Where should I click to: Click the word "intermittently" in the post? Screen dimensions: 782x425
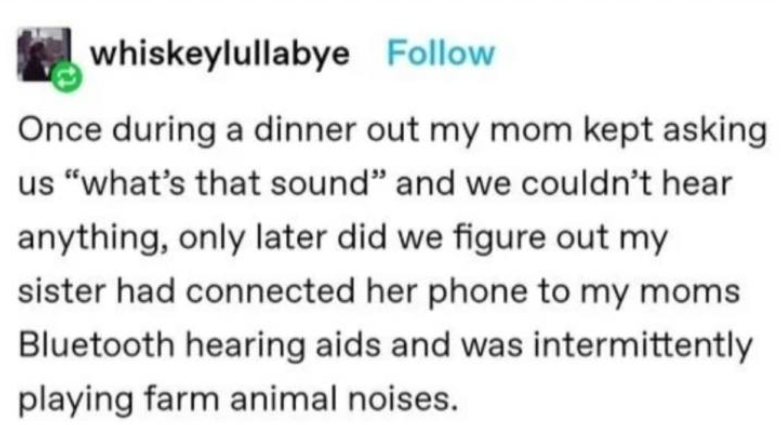[x=640, y=349]
